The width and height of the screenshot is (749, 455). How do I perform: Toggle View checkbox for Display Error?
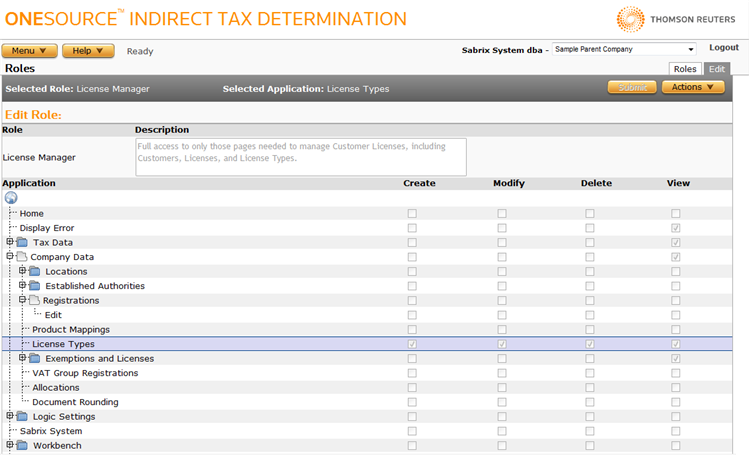pos(676,228)
